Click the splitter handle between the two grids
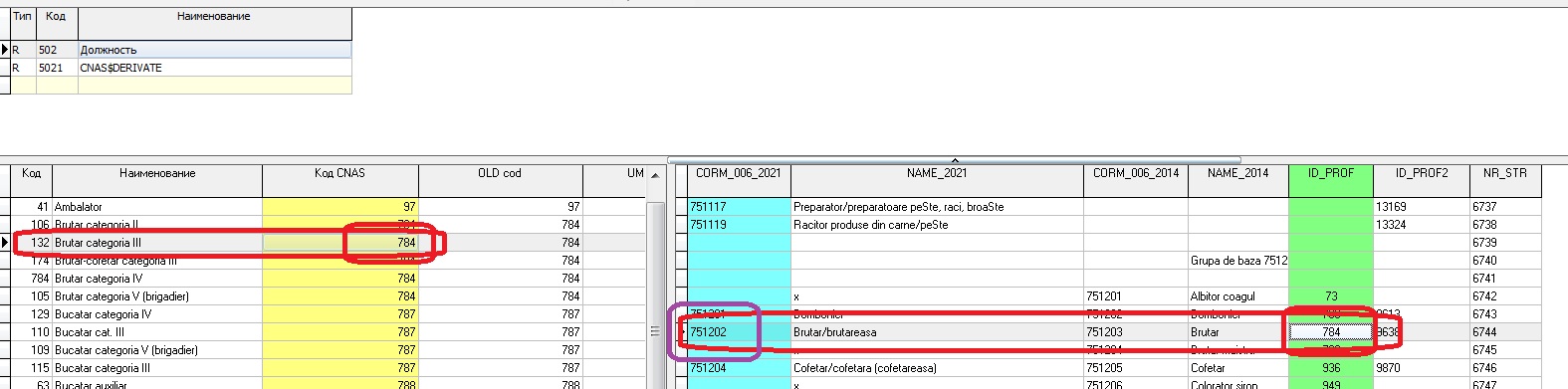 point(655,331)
